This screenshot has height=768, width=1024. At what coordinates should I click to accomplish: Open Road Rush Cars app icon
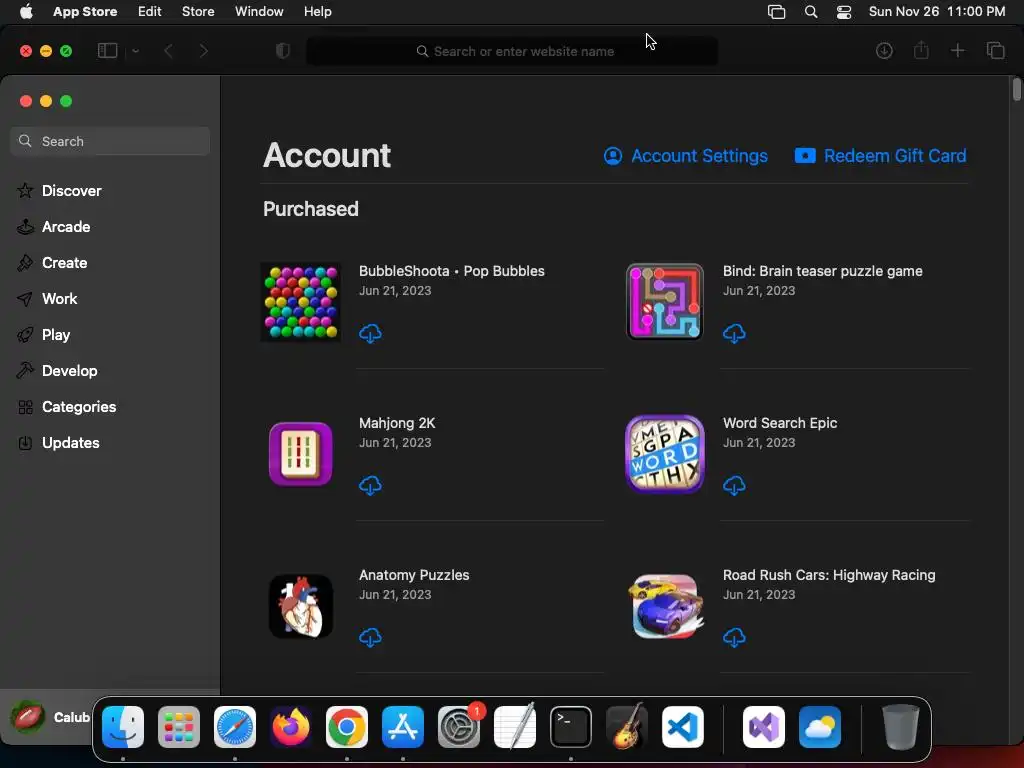[665, 606]
